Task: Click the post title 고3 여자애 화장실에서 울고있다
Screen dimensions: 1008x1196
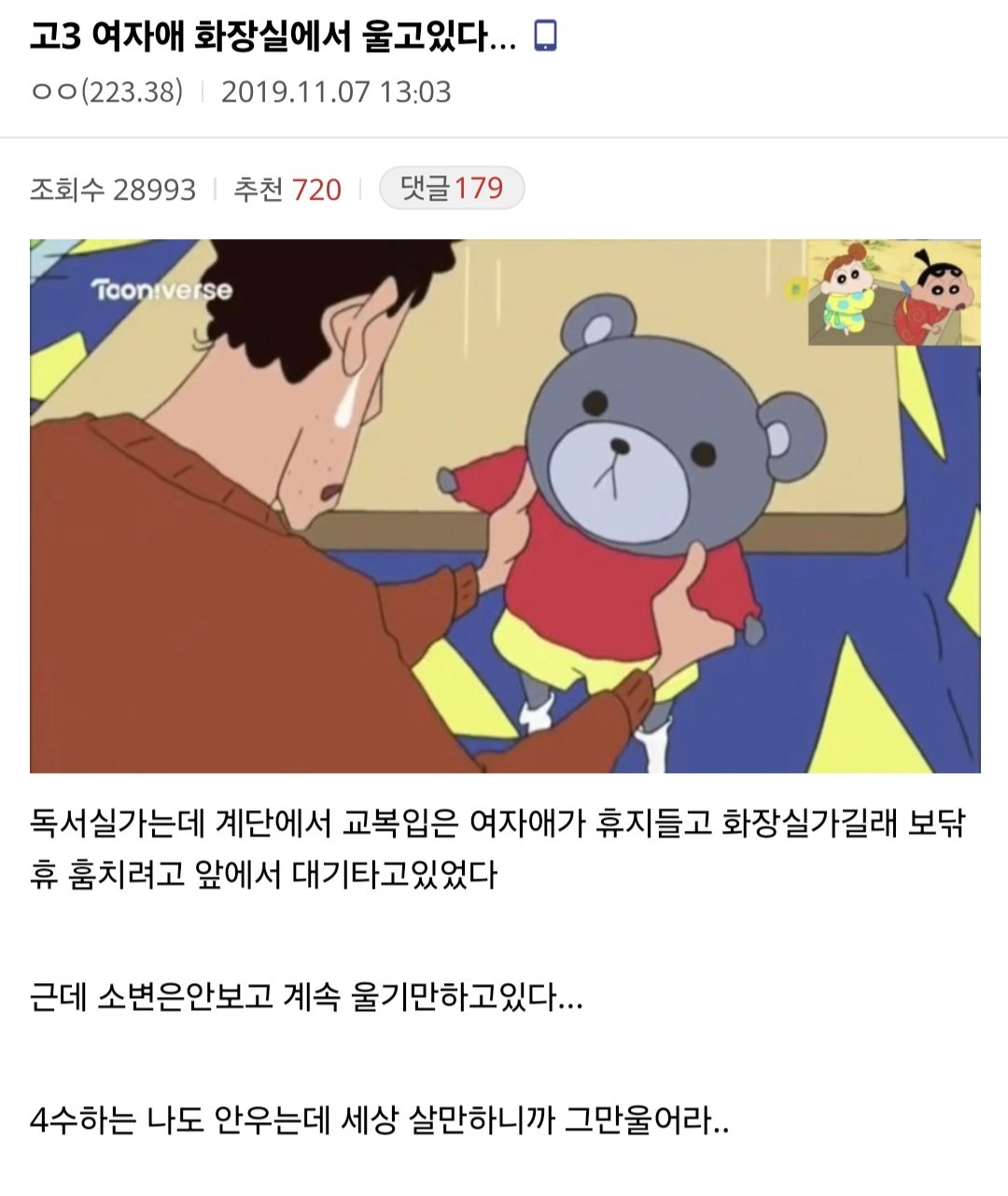Action: (272, 36)
